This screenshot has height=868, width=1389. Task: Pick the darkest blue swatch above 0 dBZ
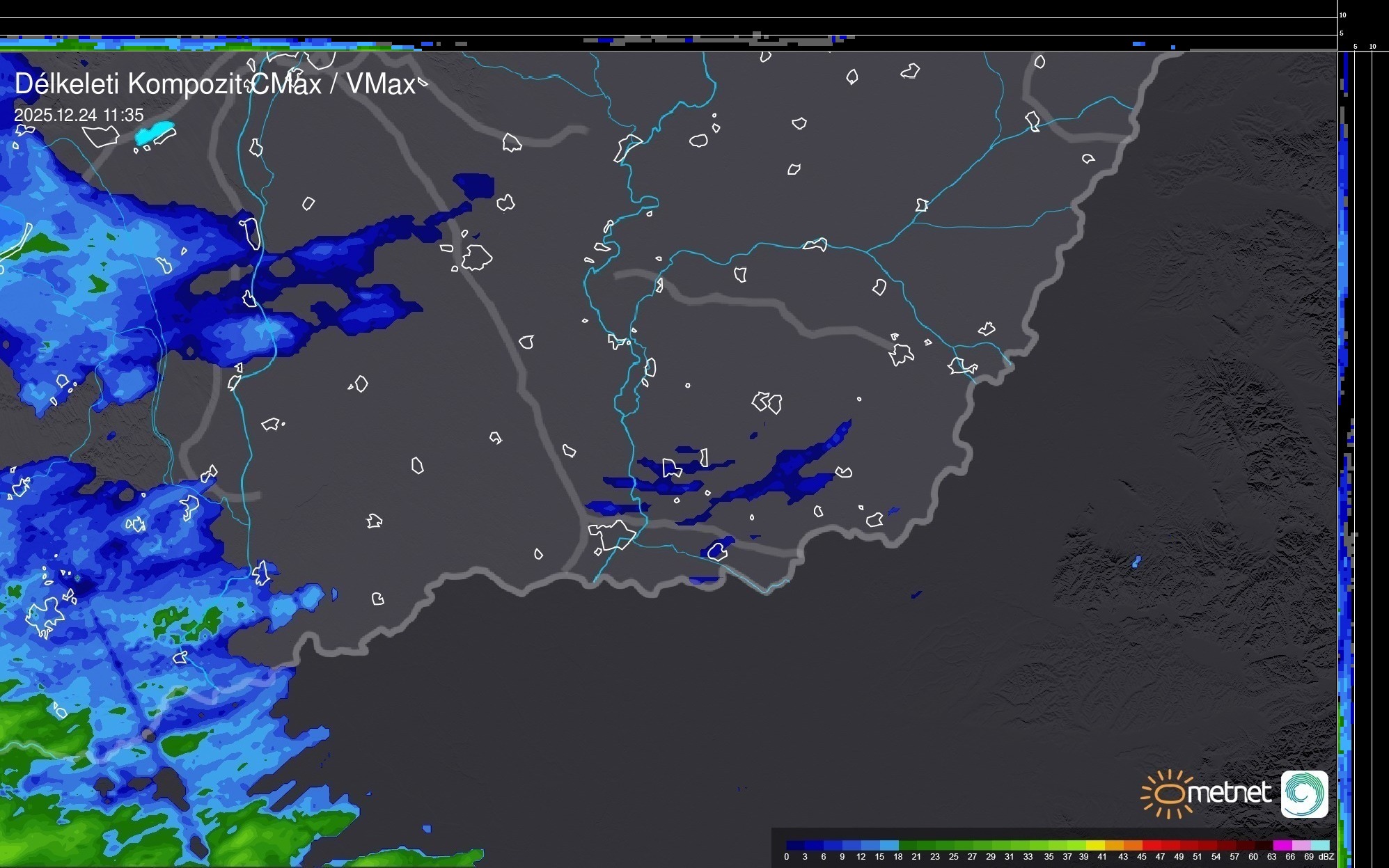[794, 845]
